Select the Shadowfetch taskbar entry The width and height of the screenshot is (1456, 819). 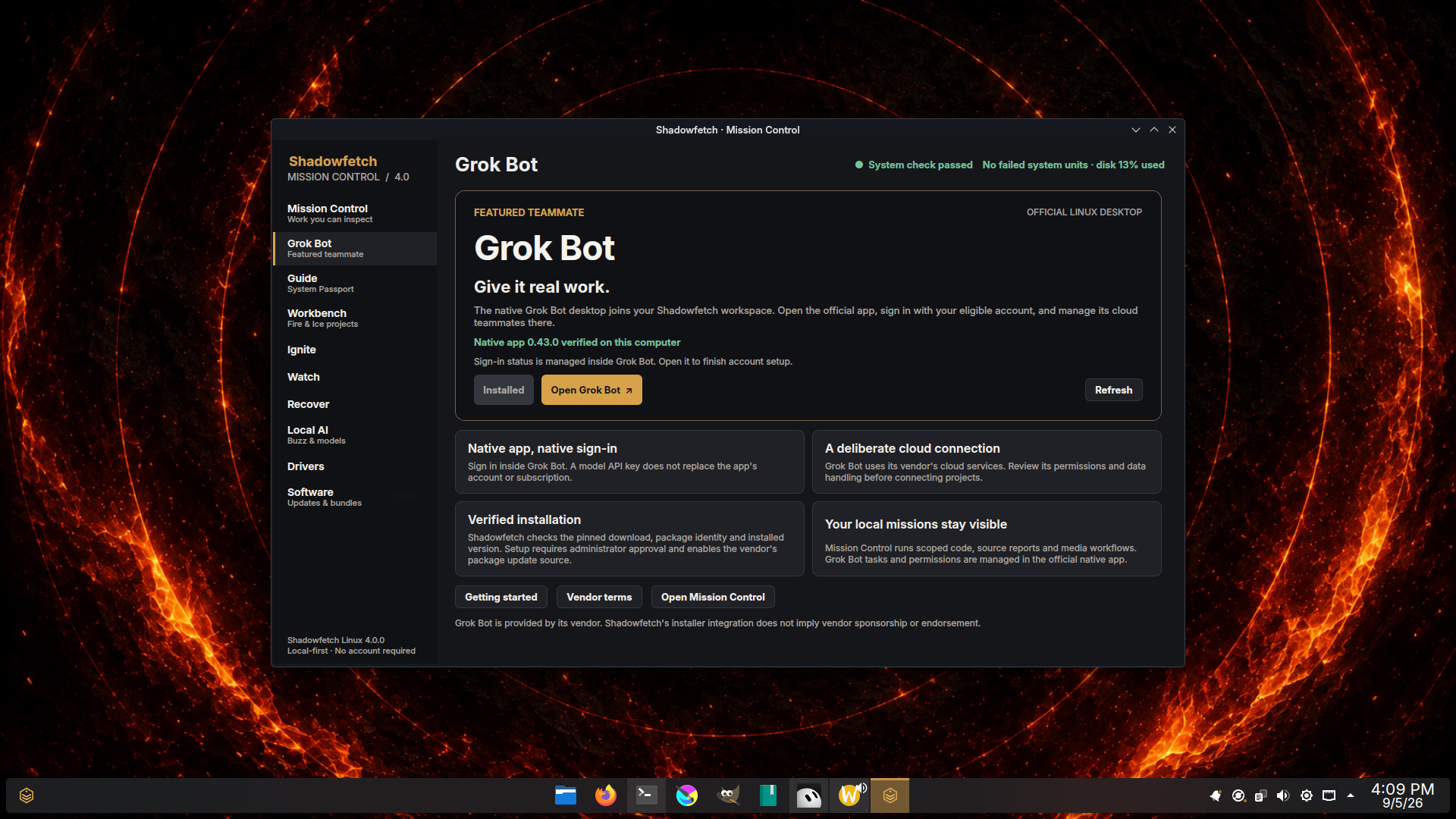click(x=890, y=795)
